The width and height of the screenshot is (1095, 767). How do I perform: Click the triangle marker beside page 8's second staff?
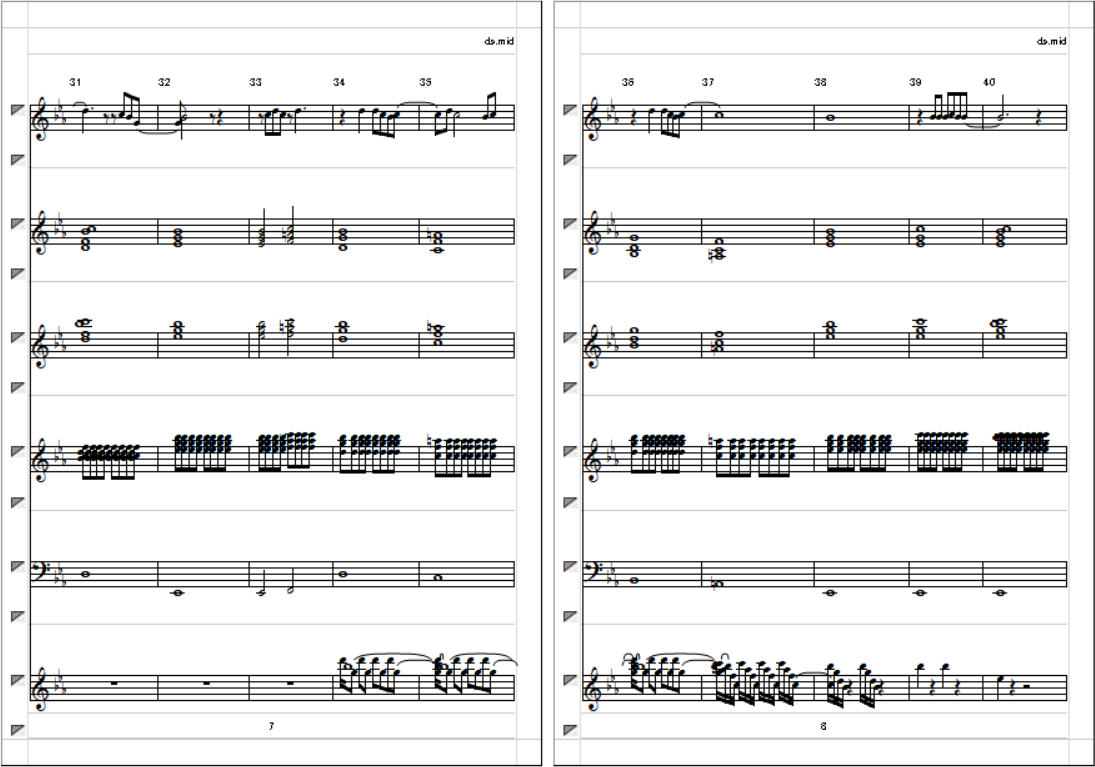571,224
